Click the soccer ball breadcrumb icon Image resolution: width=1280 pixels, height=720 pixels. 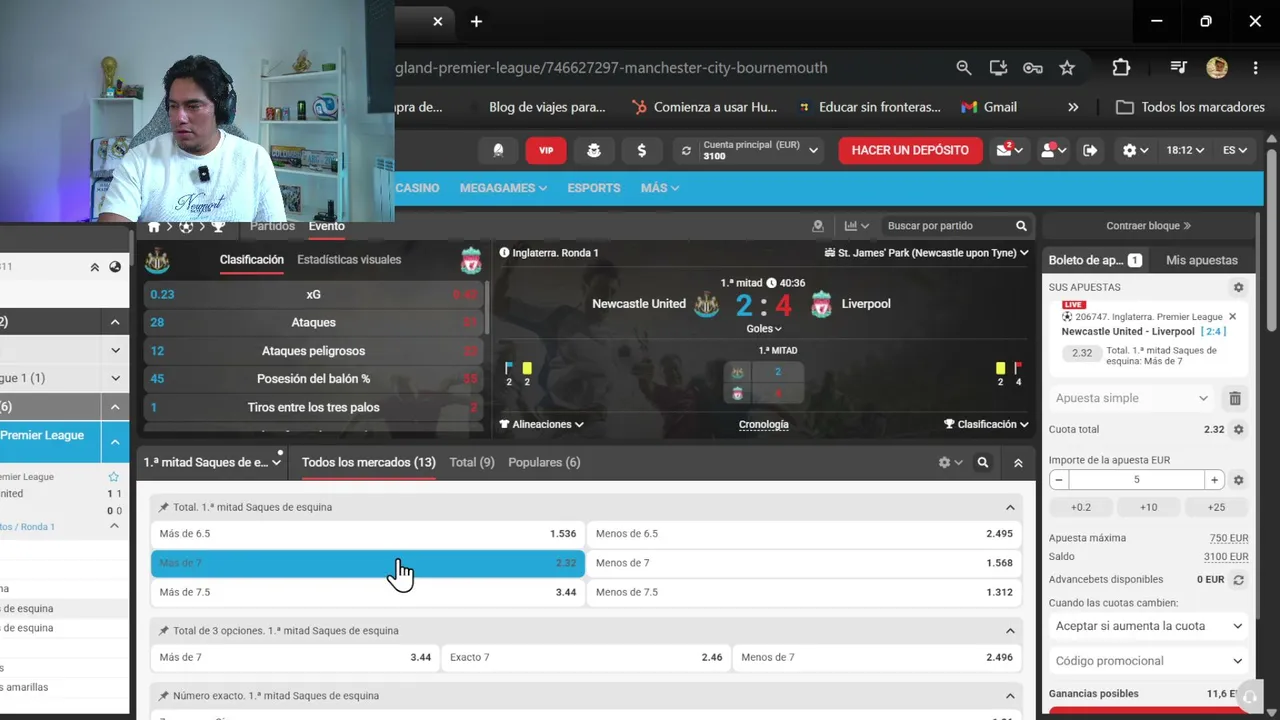pos(186,227)
